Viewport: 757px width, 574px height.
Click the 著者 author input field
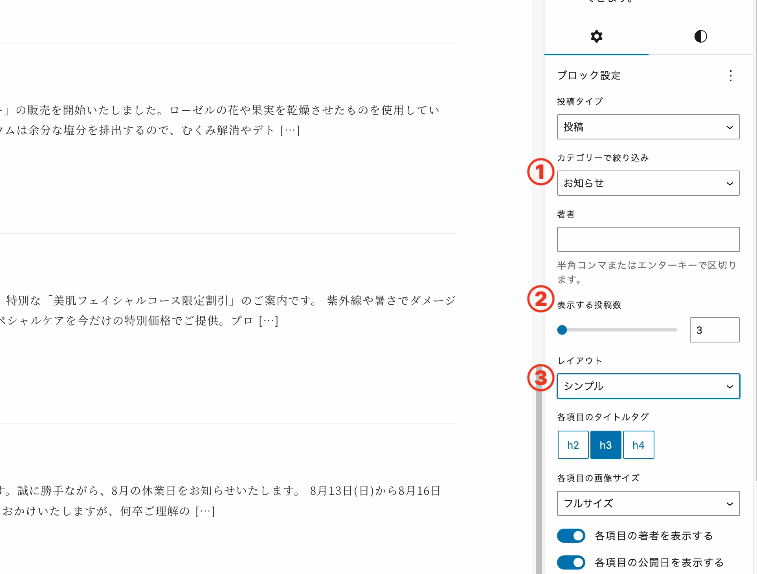click(648, 239)
